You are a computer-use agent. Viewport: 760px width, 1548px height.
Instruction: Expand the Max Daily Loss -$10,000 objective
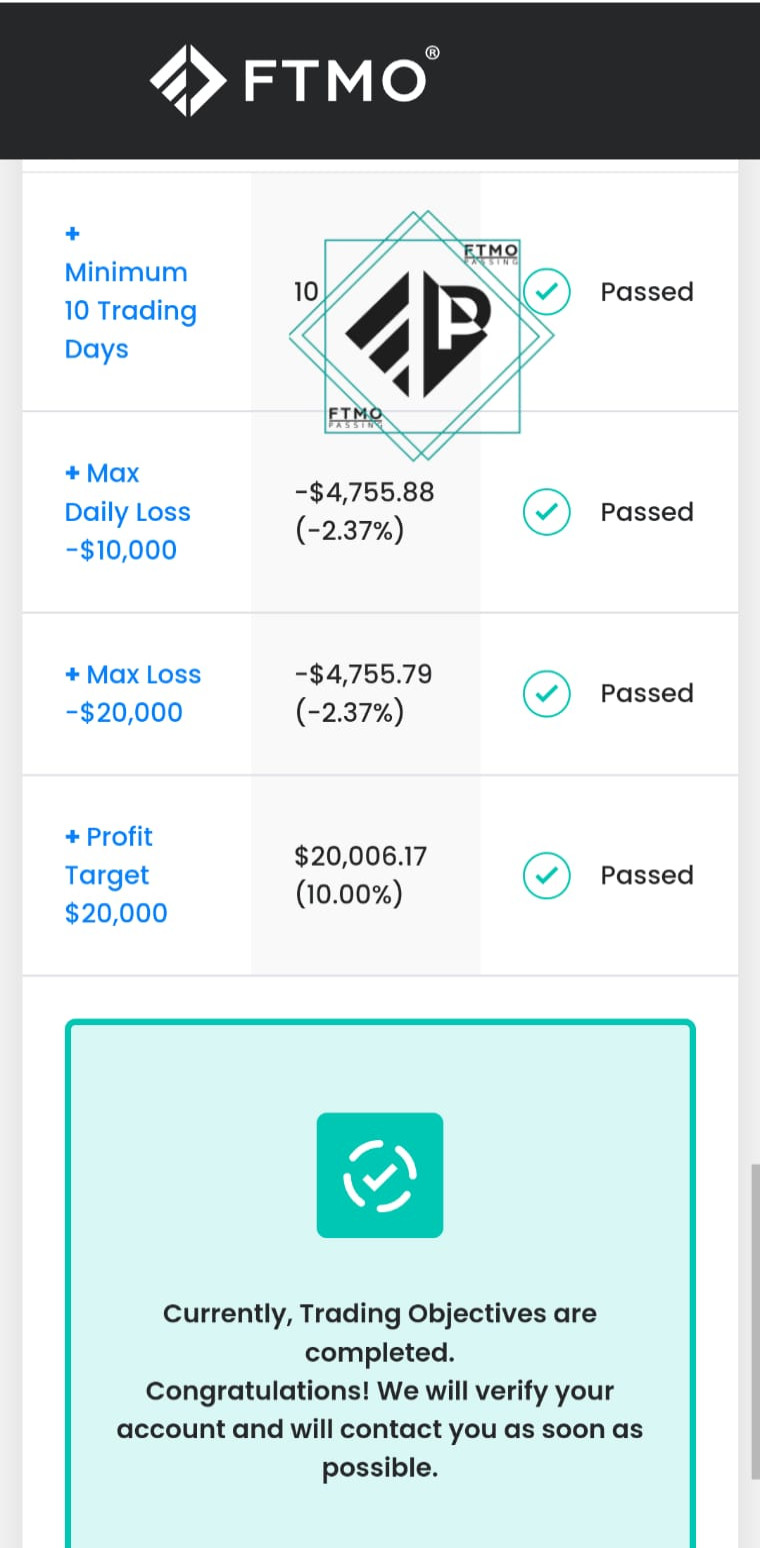pos(127,512)
